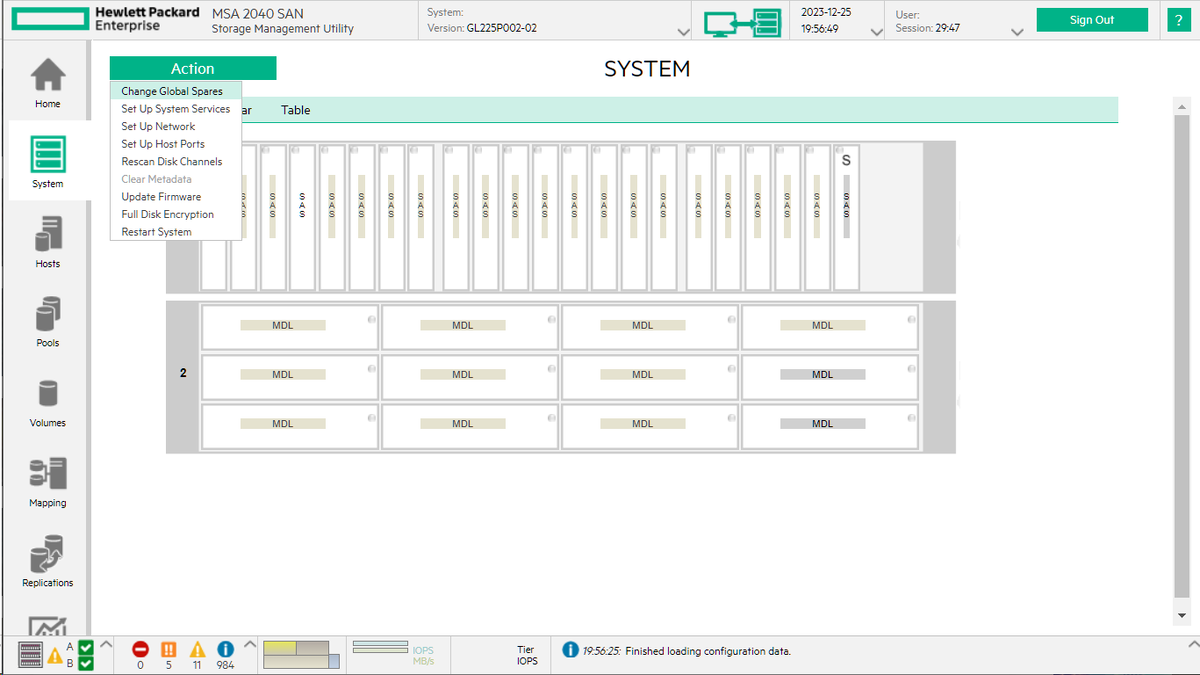Click the Finished loading configuration data message
The width and height of the screenshot is (1200, 675).
click(708, 651)
